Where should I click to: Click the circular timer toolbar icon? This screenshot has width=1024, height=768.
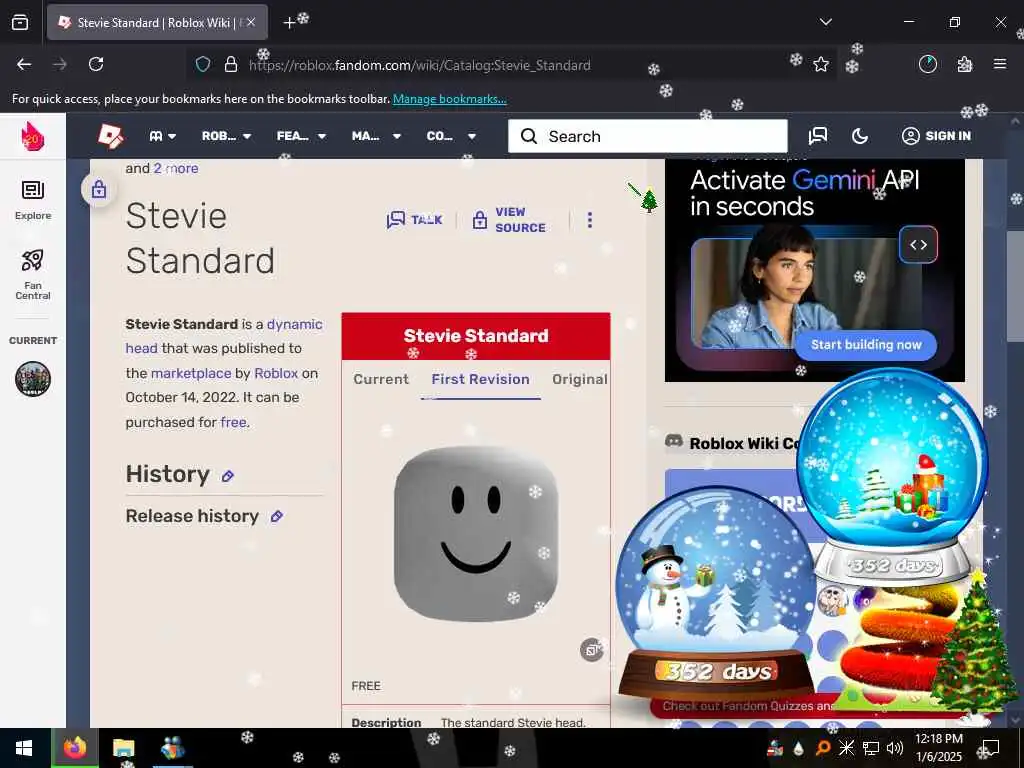(927, 64)
